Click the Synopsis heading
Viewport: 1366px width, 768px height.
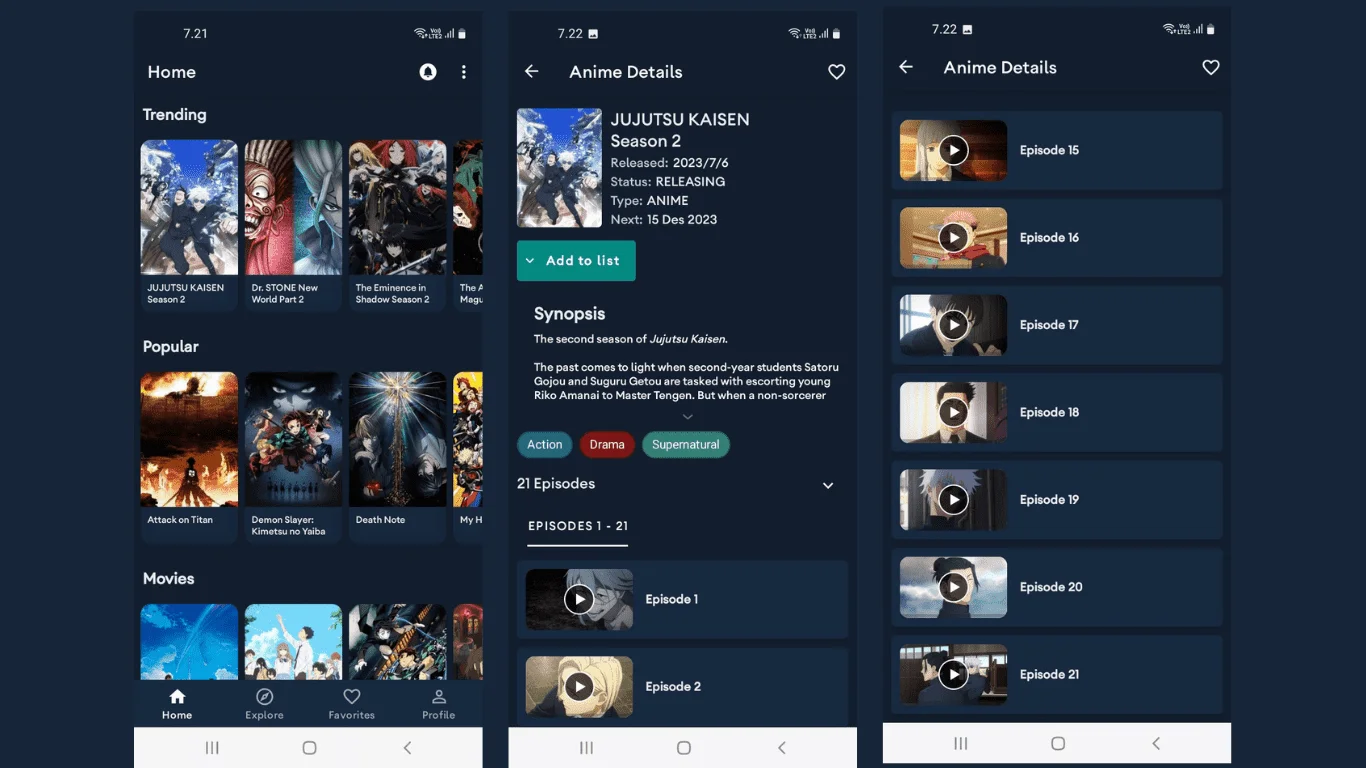point(570,314)
